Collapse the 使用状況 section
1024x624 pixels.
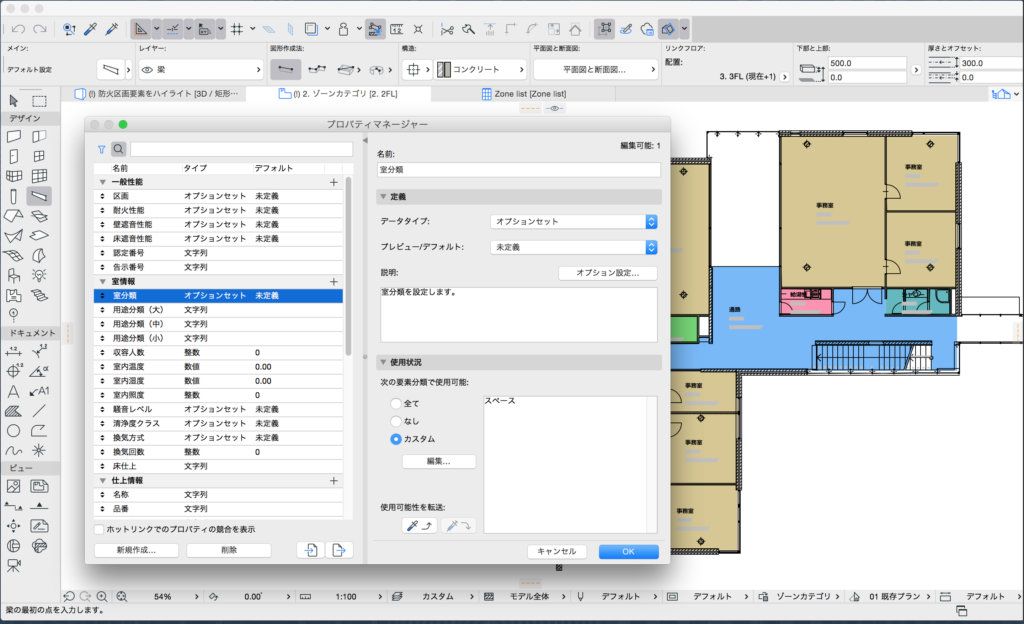(x=383, y=362)
